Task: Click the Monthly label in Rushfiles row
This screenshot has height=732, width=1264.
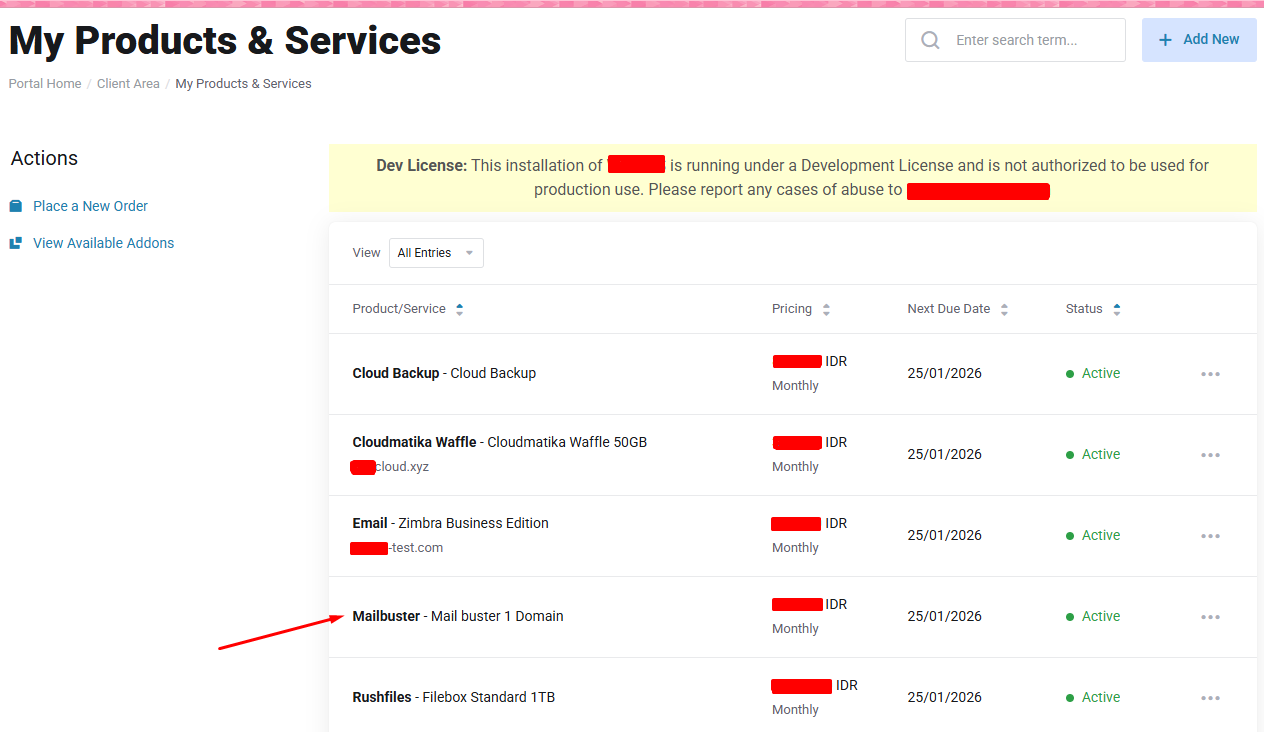Action: coord(795,710)
